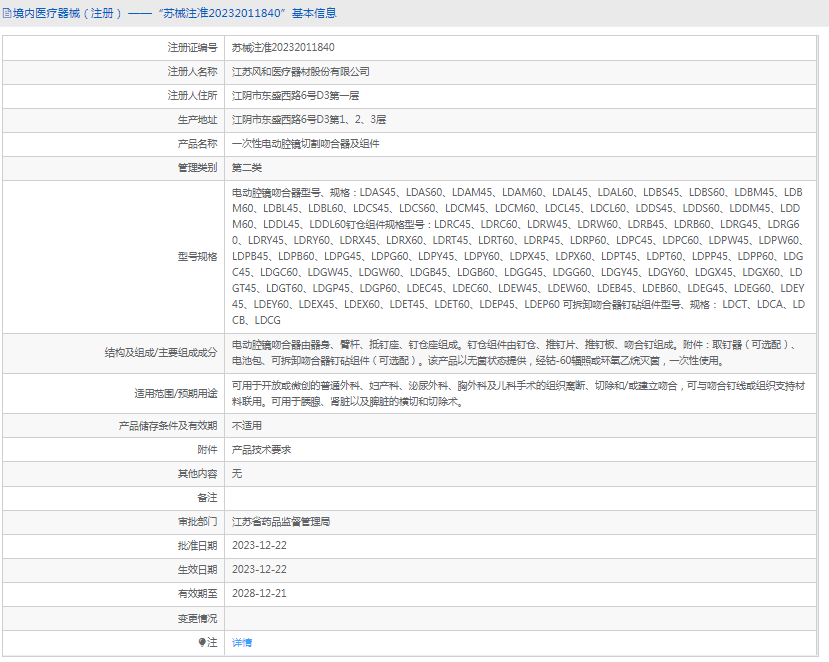The image size is (829, 662).
Task: Click the 产品储存条件及有效期 row label
Action: 168,426
